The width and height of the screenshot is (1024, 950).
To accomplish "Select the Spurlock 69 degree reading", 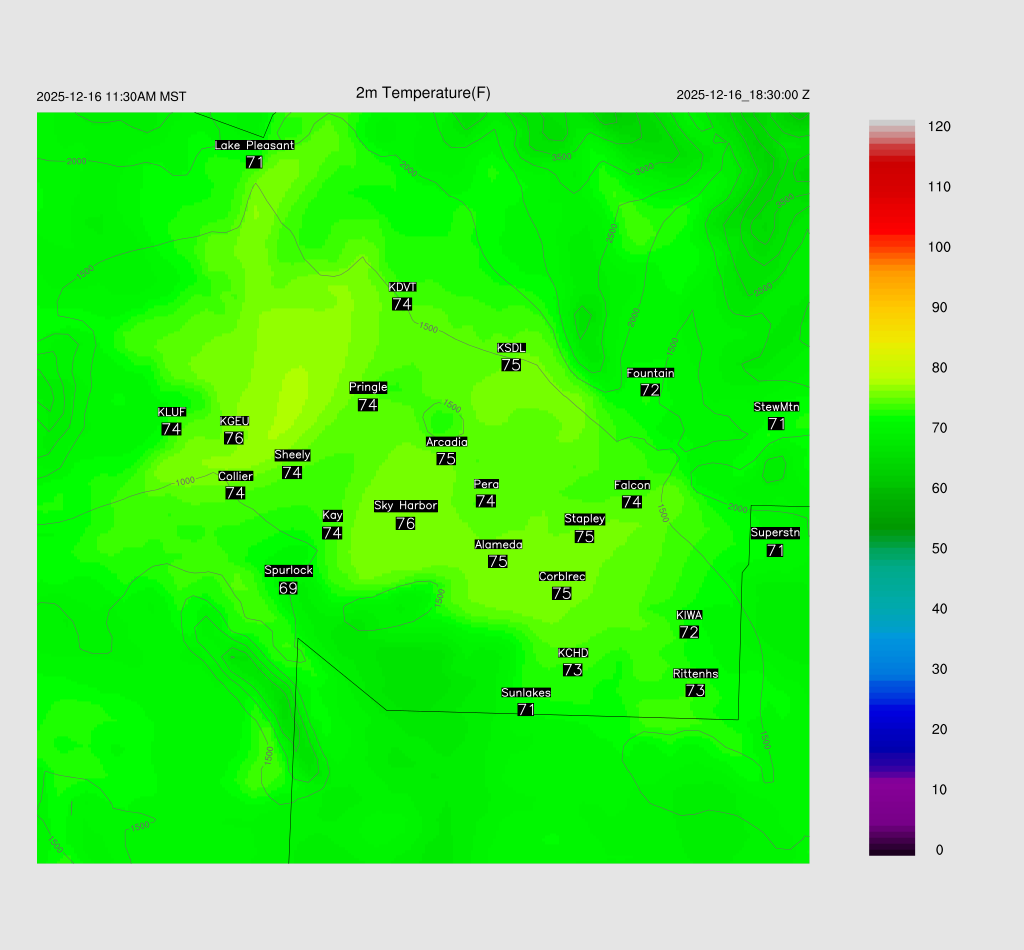I will 288,588.
